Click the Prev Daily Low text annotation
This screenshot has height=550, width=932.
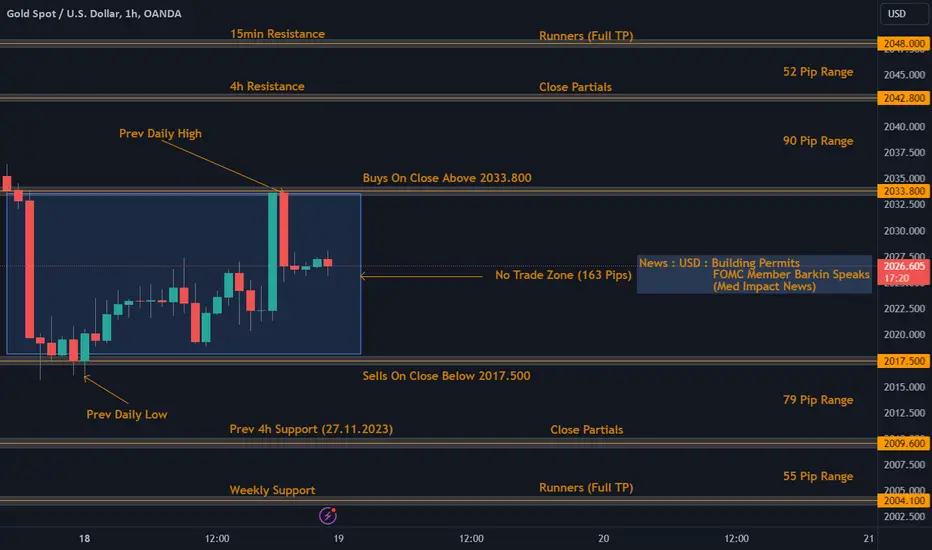tap(127, 414)
